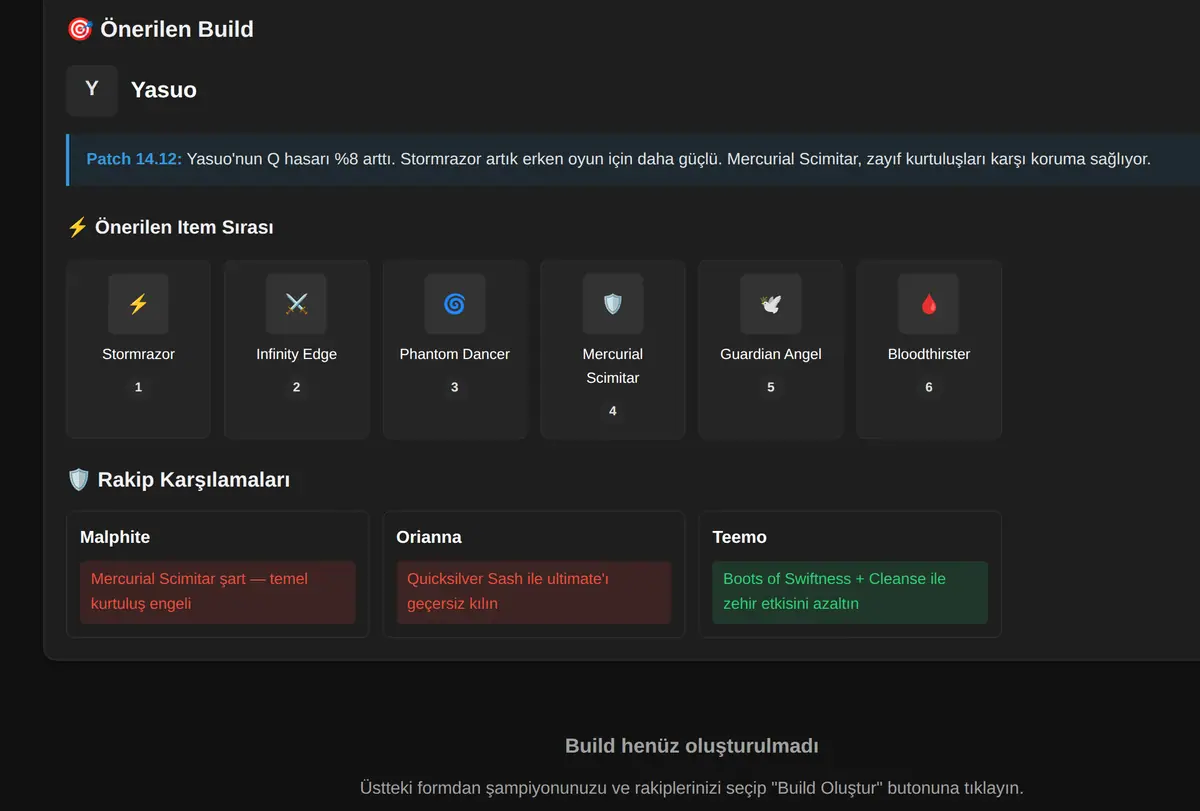1200x811 pixels.
Task: Select the Infinity Edge item name
Action: [296, 354]
